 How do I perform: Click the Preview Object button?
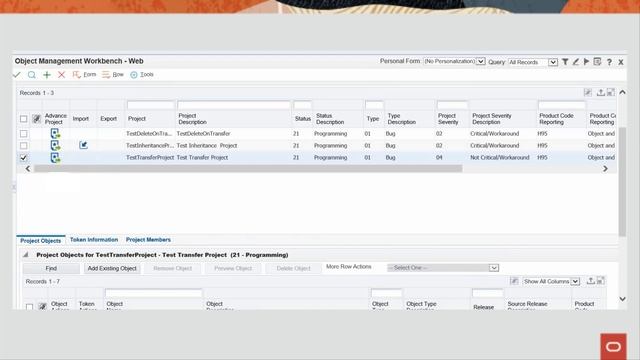233,268
